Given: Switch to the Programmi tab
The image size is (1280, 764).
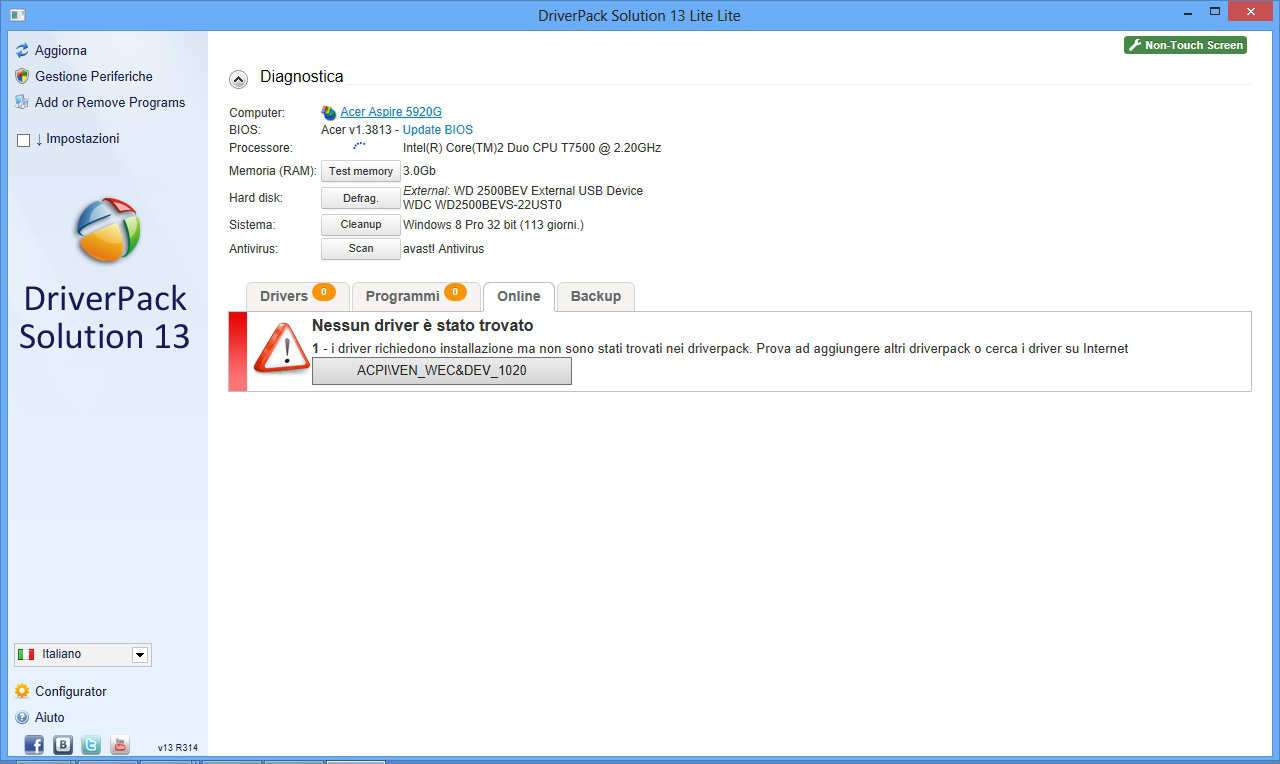Looking at the screenshot, I should [416, 296].
